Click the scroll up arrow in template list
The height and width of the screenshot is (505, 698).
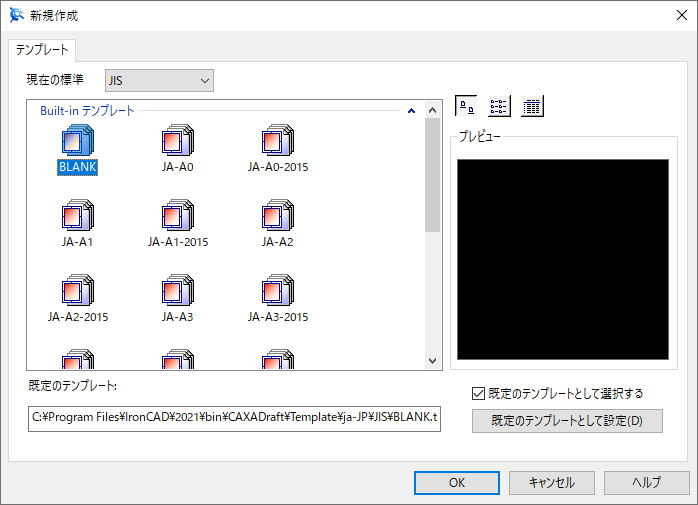pos(432,110)
